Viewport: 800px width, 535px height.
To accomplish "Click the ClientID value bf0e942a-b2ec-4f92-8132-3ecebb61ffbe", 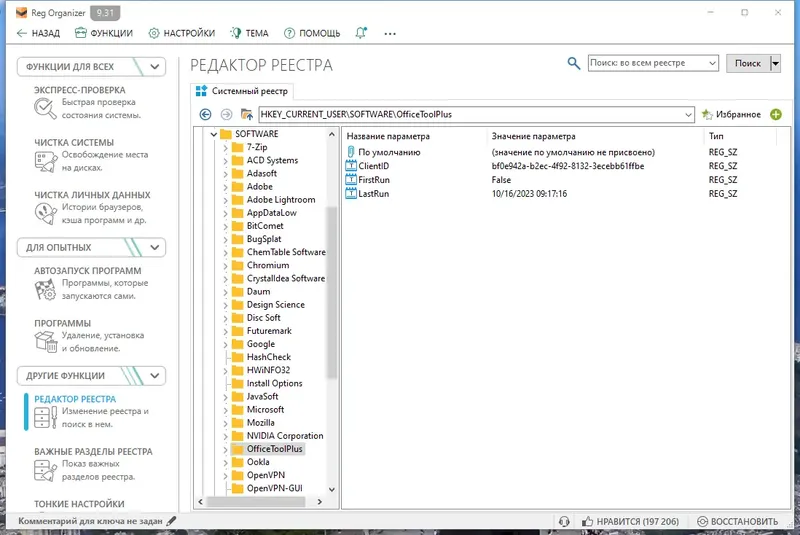I will (x=567, y=166).
